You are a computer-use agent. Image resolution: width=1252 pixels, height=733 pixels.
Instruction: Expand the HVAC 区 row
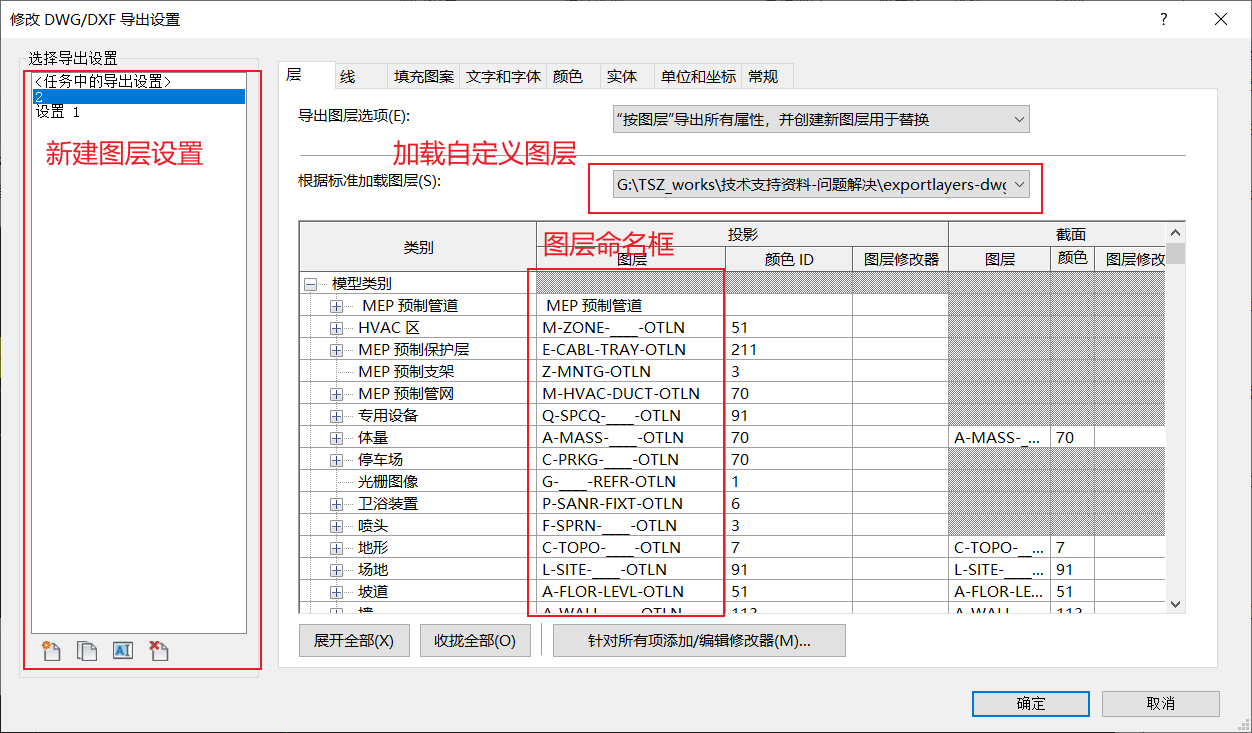click(x=336, y=328)
